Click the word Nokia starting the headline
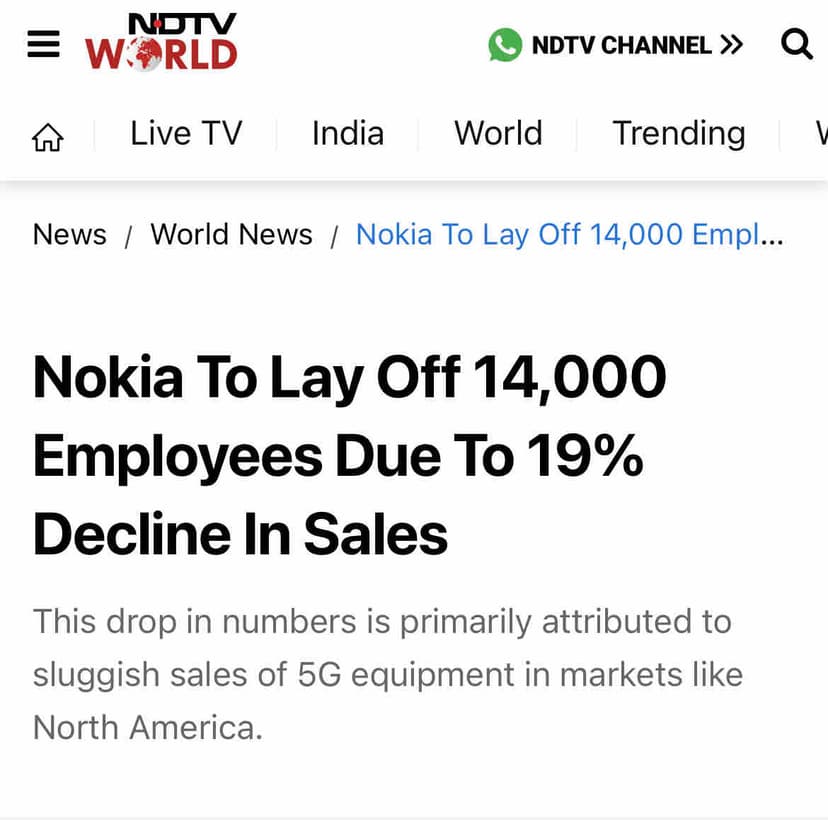 click(x=108, y=377)
